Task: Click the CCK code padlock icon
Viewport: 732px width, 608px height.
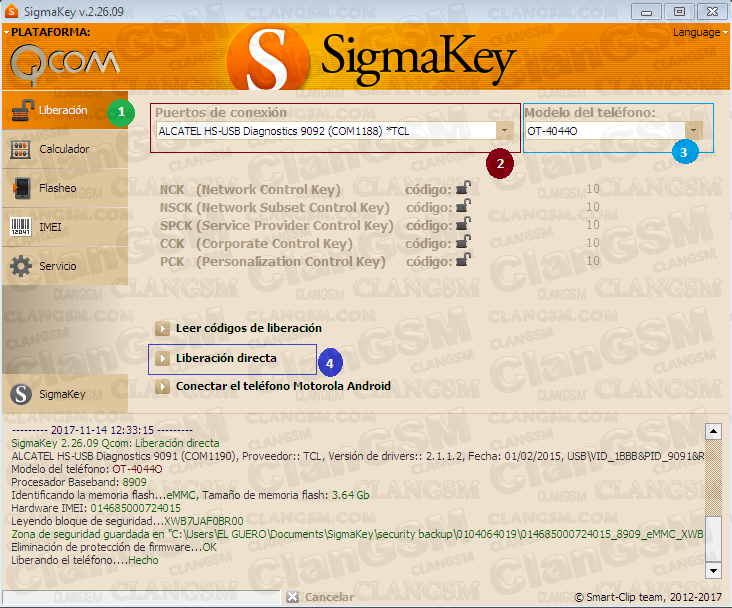Action: point(463,241)
